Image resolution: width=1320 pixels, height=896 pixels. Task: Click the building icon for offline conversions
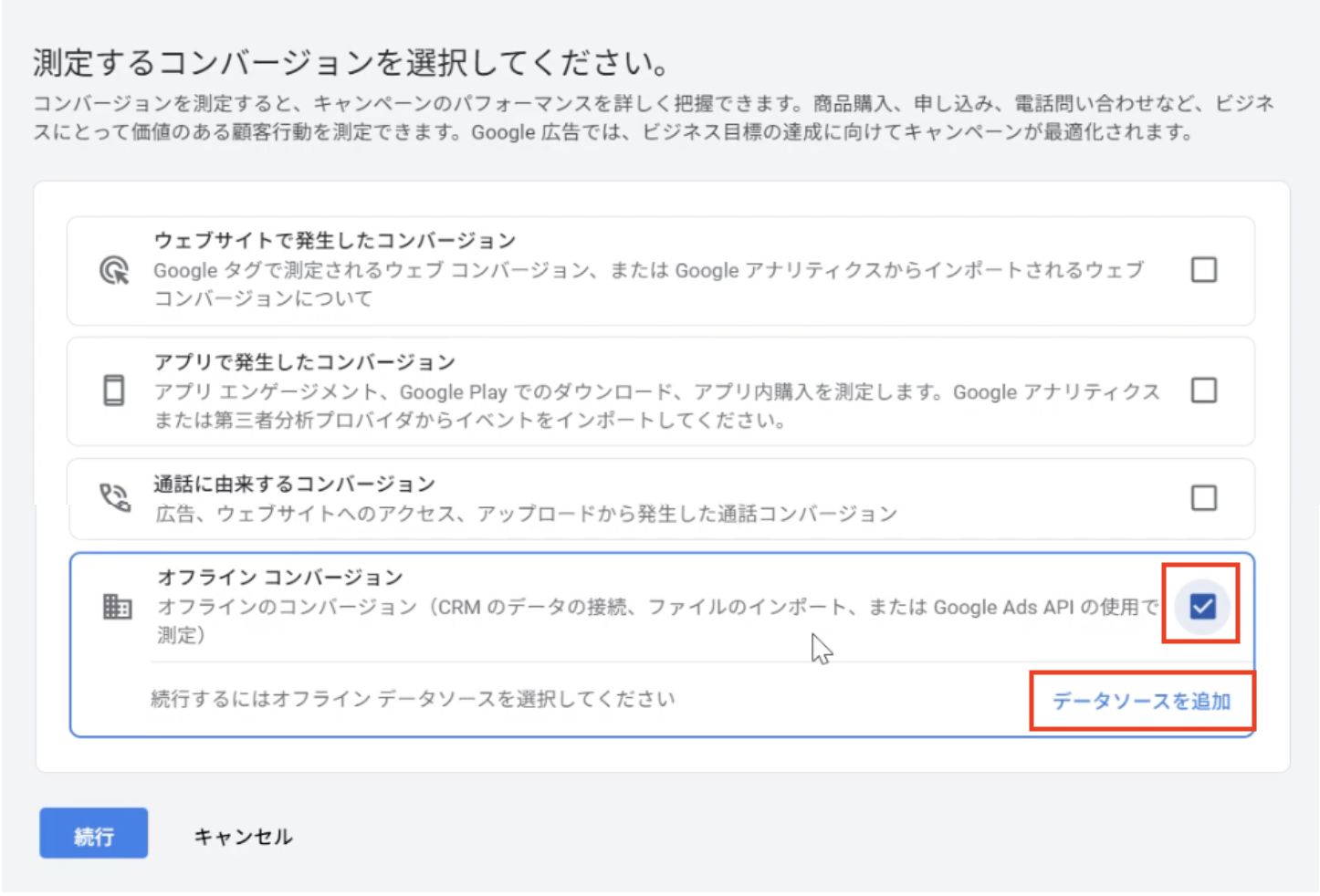pos(116,606)
